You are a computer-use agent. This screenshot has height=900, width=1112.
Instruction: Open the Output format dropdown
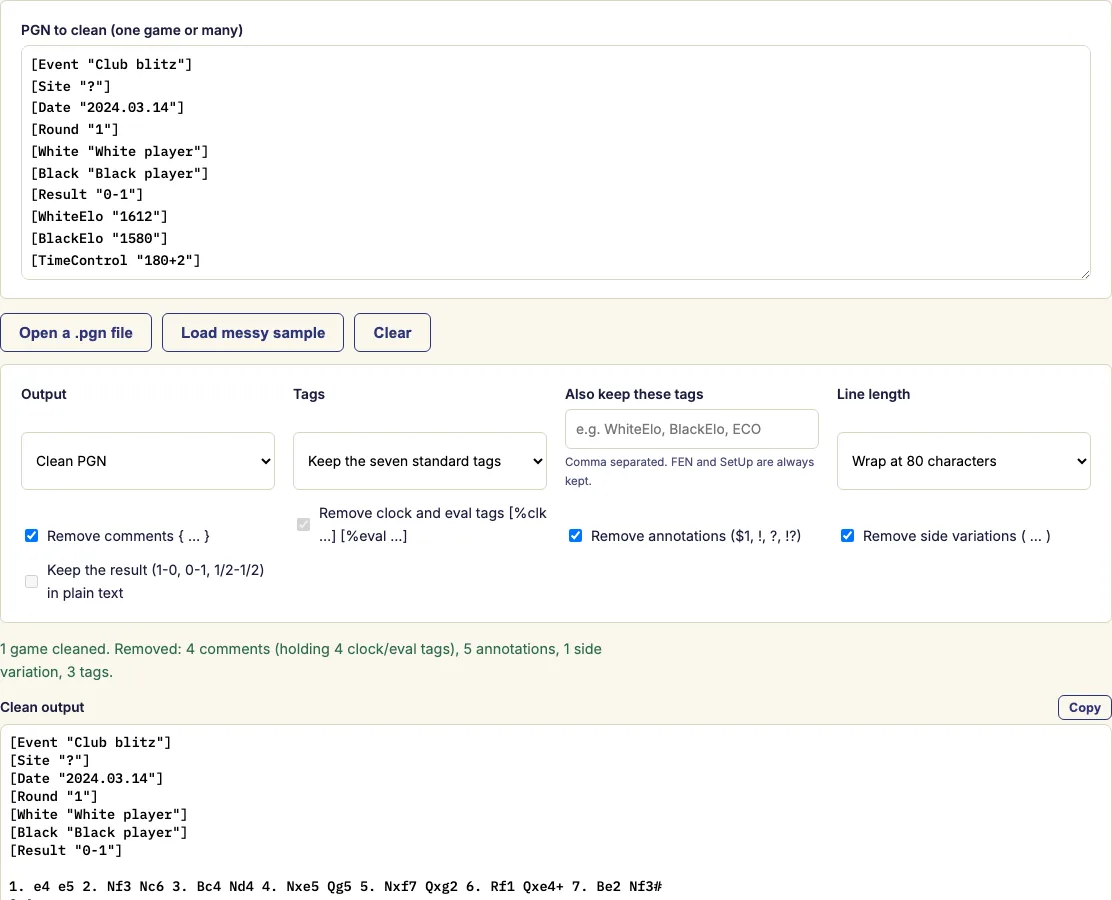pos(148,461)
